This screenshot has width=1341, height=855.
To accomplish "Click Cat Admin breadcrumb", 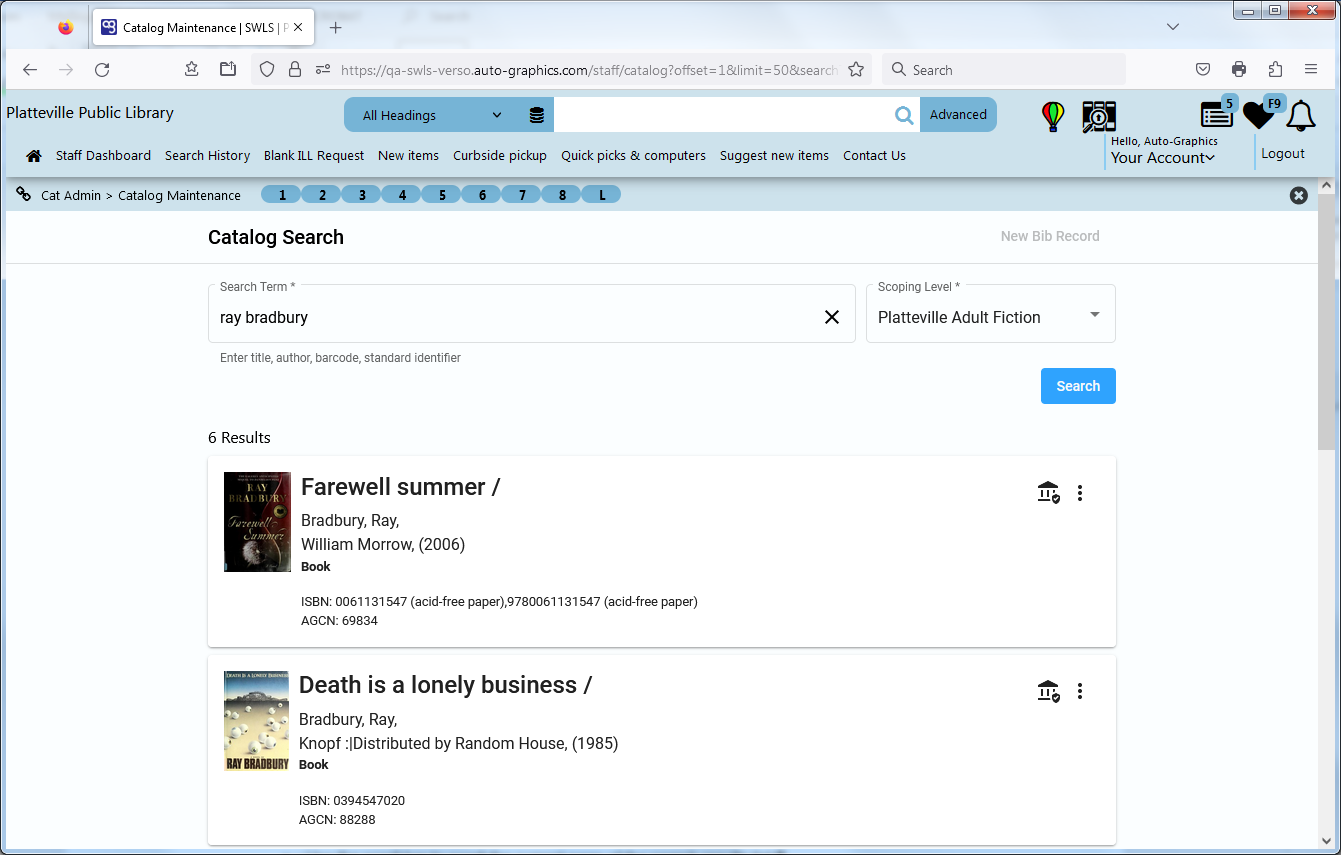I will 71,196.
